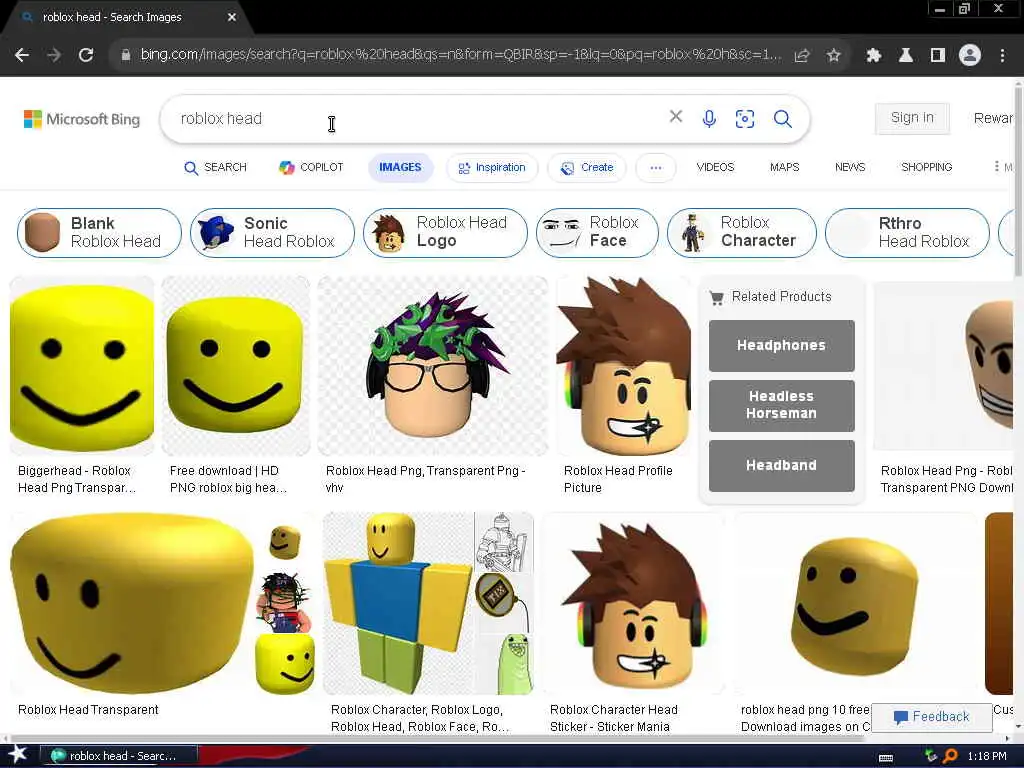Switch to the NEWS tab
Image resolution: width=1024 pixels, height=768 pixels.
coord(850,168)
